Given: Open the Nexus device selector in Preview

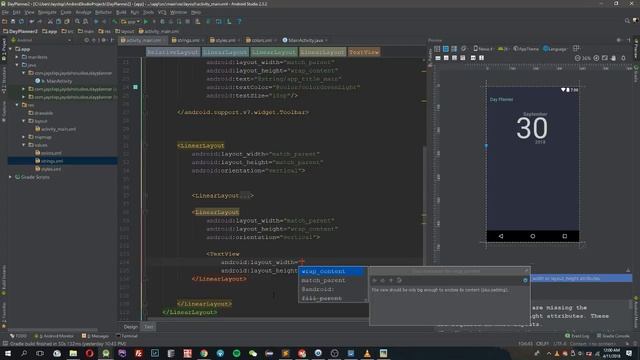Looking at the screenshot, I should (483, 49).
